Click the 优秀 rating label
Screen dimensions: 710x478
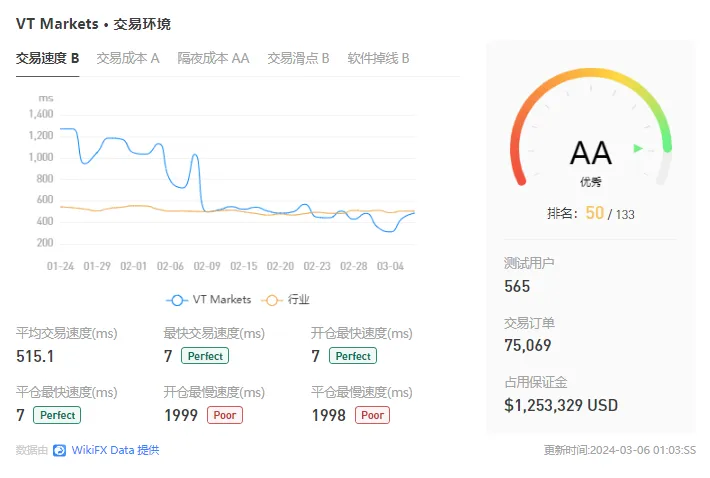point(591,182)
